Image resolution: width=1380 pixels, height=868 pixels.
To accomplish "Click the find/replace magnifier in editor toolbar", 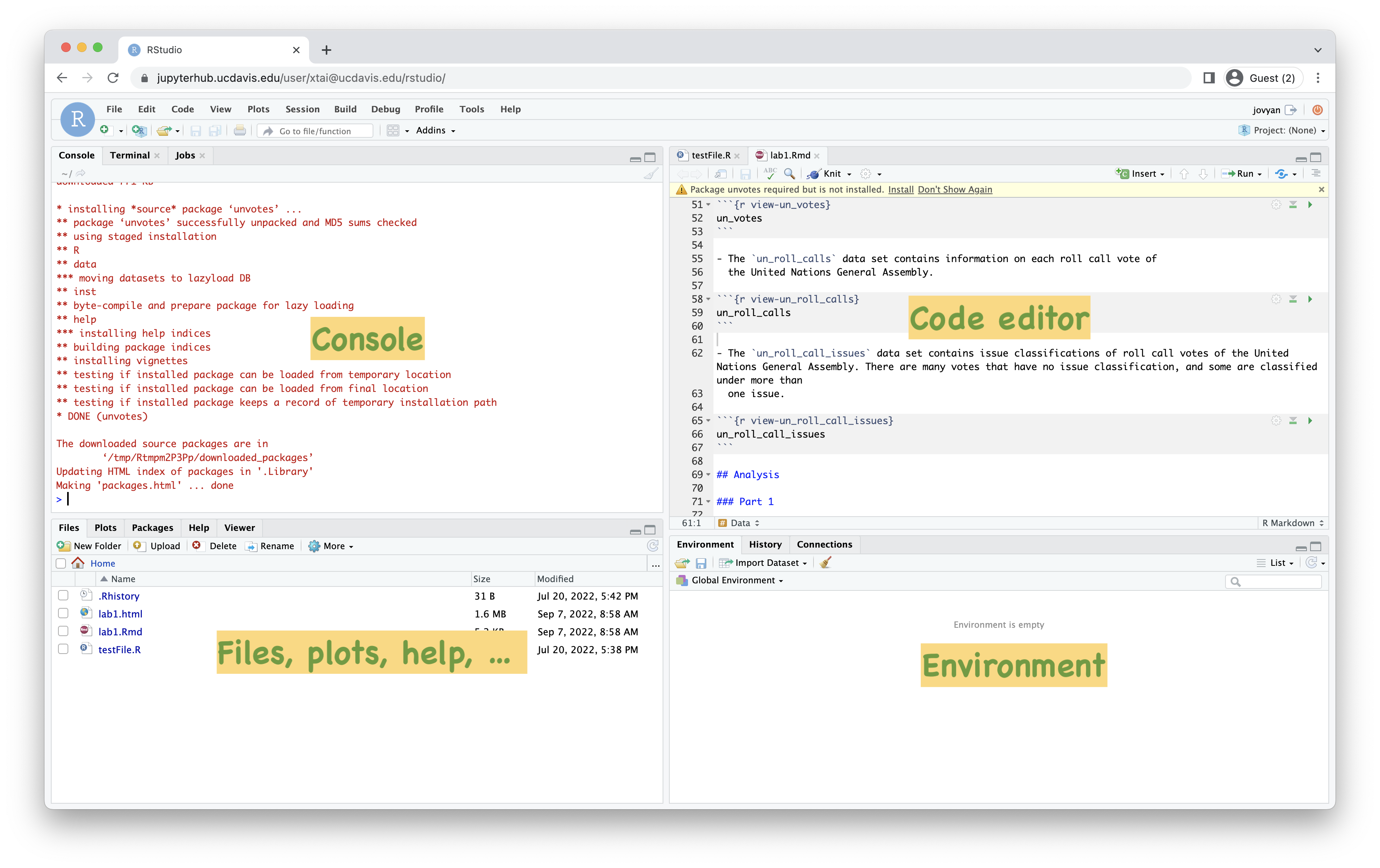I will [x=789, y=174].
